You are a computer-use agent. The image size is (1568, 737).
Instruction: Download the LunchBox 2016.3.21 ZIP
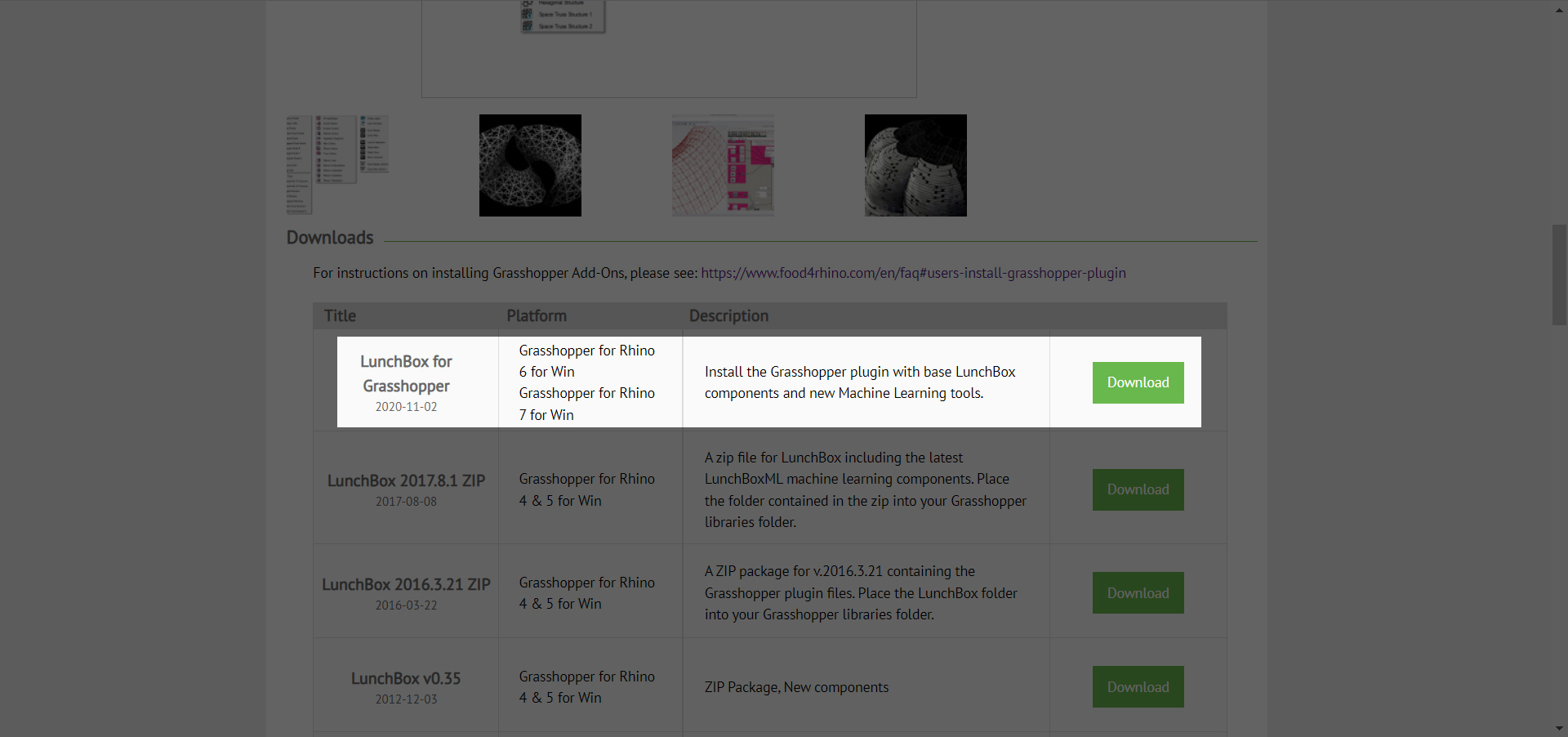pos(1138,593)
